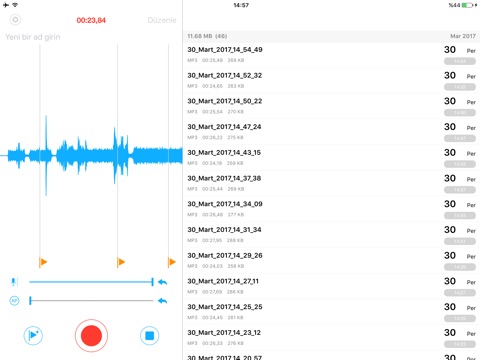This screenshot has width=480, height=360.
Task: Click the battery indicator icon
Action: click(467, 5)
